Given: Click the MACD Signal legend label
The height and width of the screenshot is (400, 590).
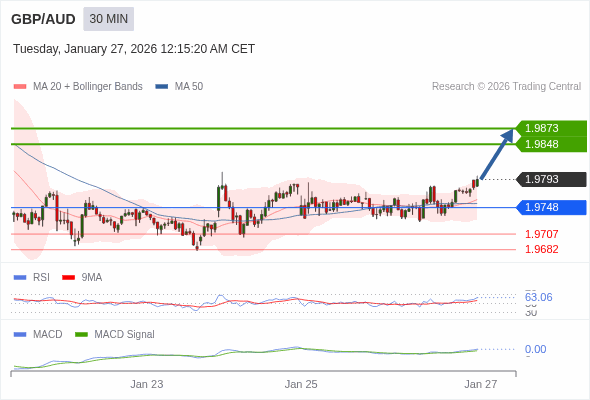Looking at the screenshot, I should pos(125,335).
